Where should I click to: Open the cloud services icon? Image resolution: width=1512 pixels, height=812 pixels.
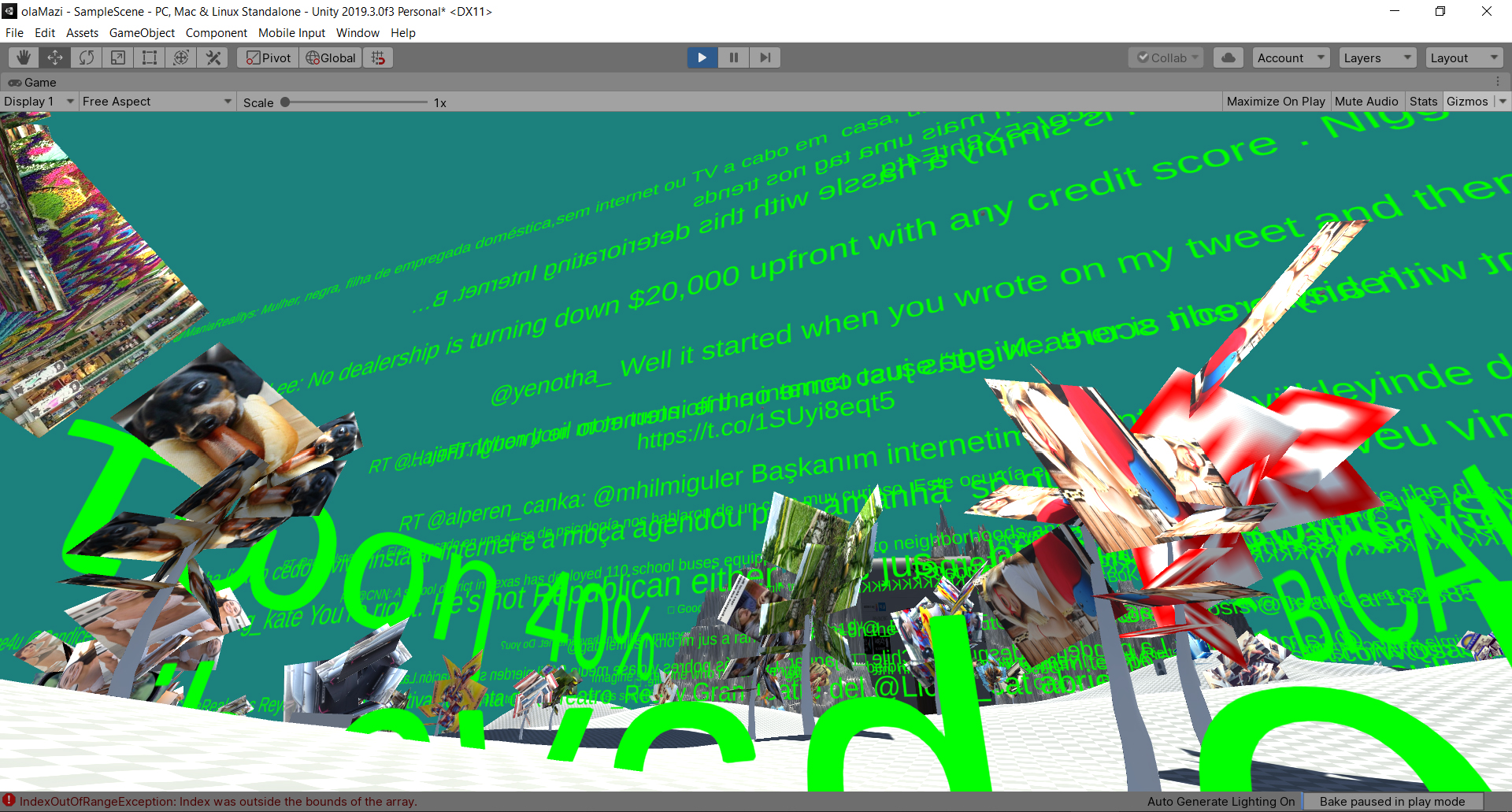point(1228,57)
